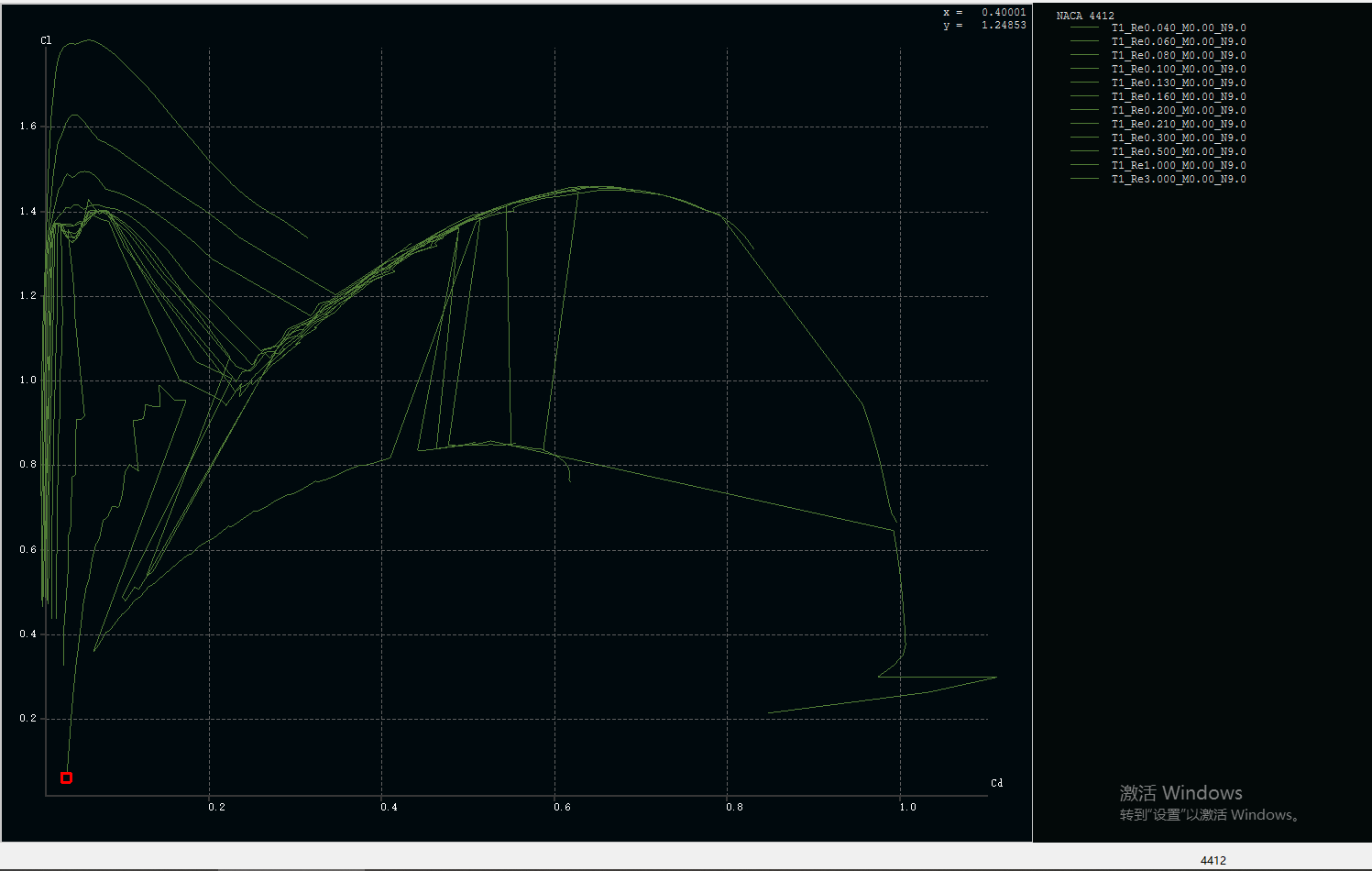Pick the T1_Re0.080_M0.00_N9.0 legend entry

(1179, 55)
